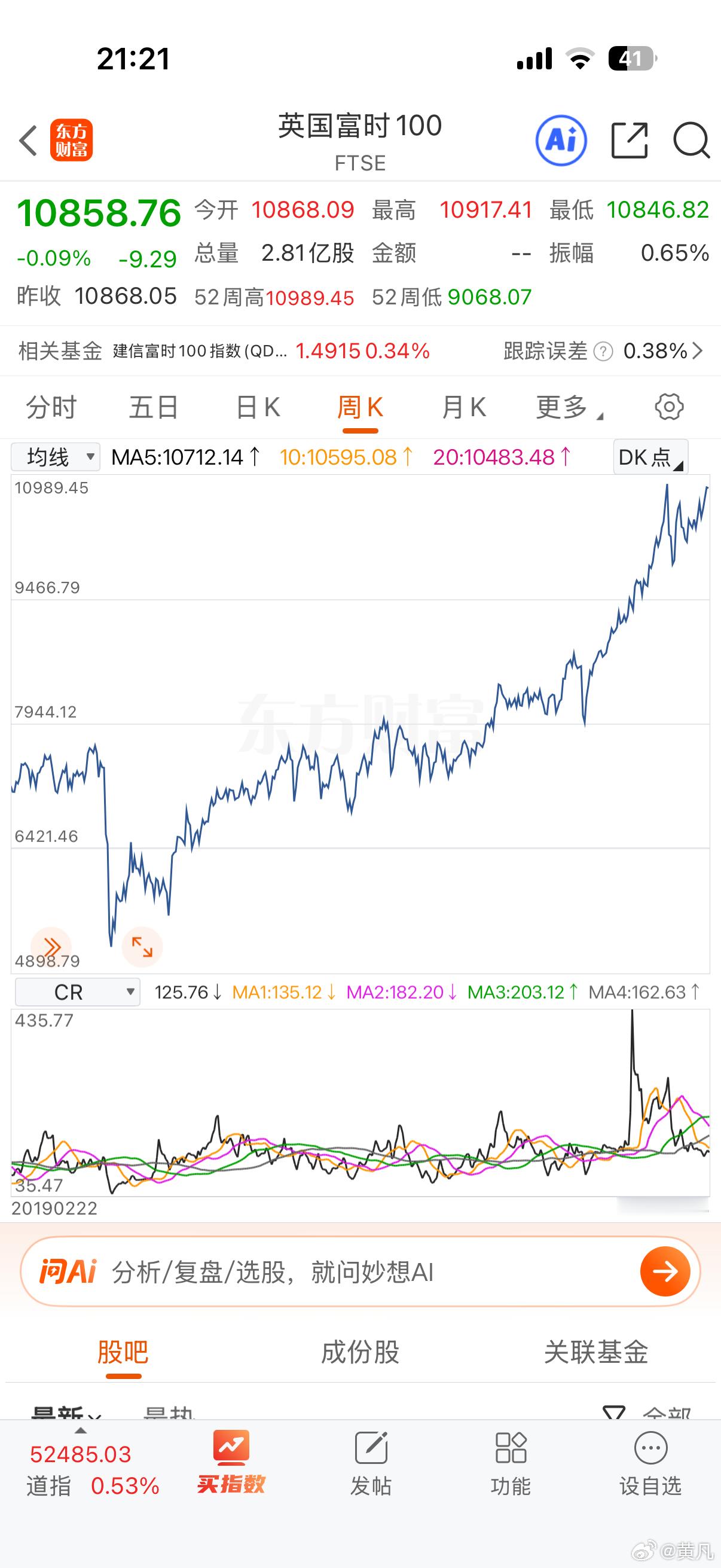Tap the tracking error help question mark

point(603,351)
